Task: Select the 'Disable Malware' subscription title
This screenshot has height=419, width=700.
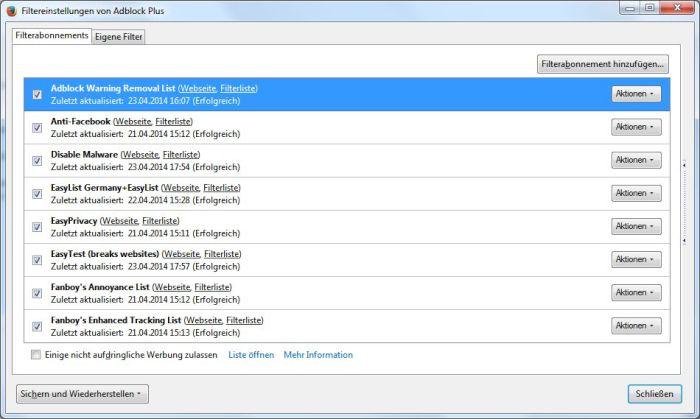Action: [84, 154]
